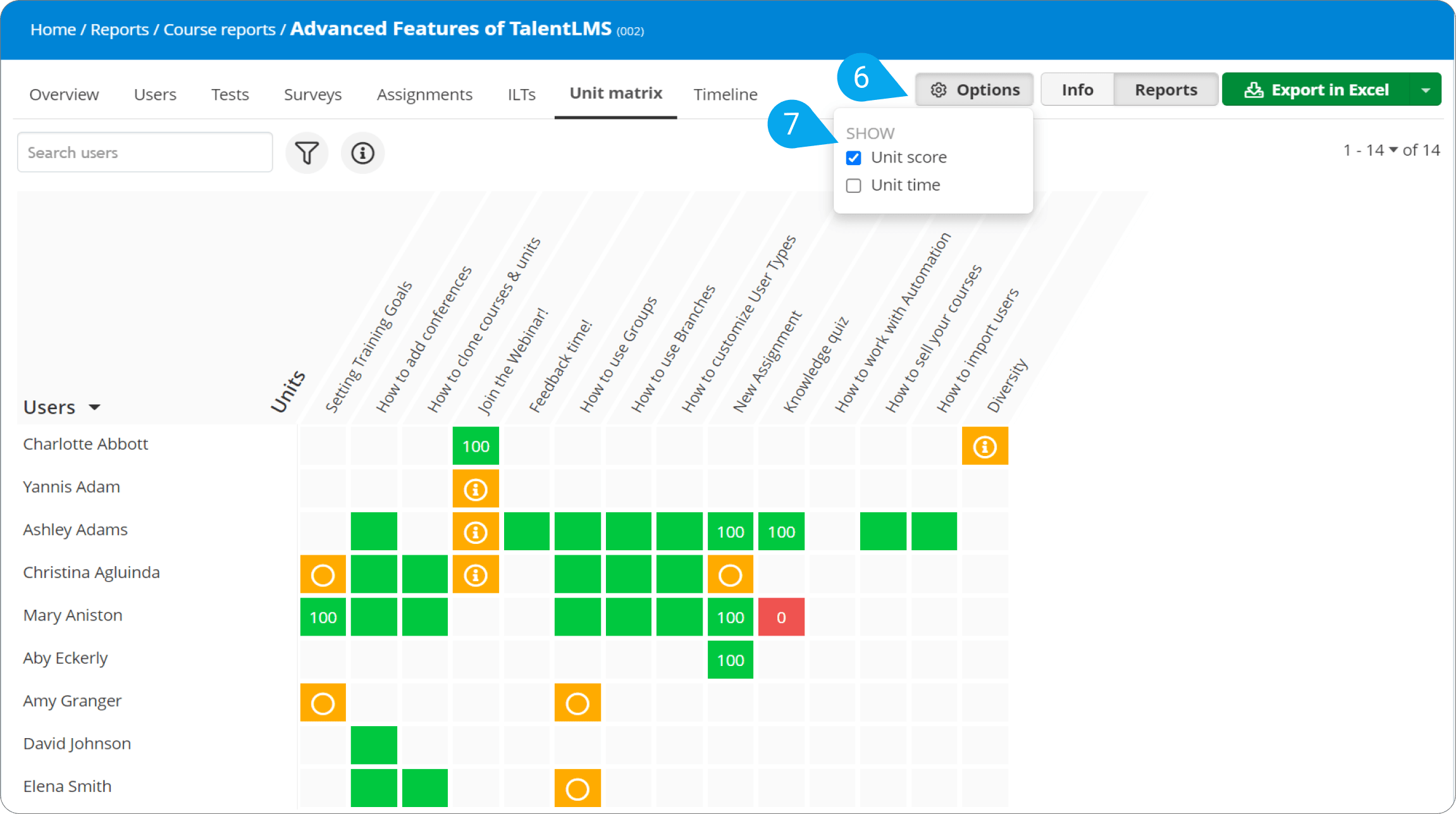Click Yannis Adam's webinar info cell
Screen dimensions: 1456x814
click(476, 489)
